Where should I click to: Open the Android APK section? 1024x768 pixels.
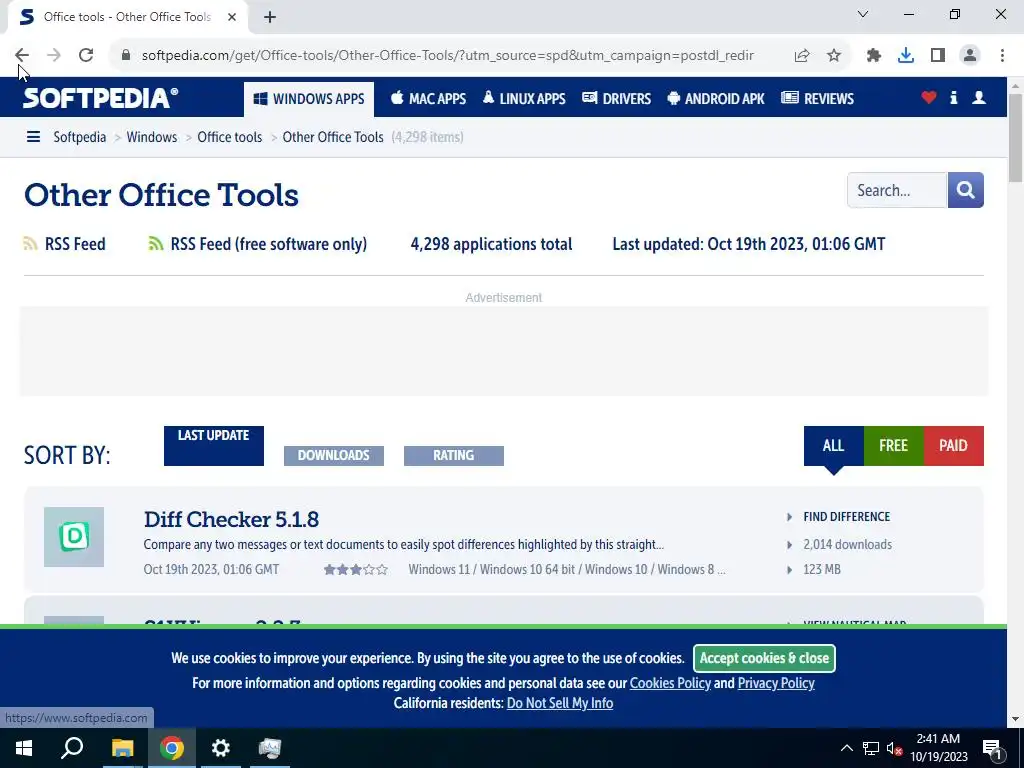(x=716, y=99)
